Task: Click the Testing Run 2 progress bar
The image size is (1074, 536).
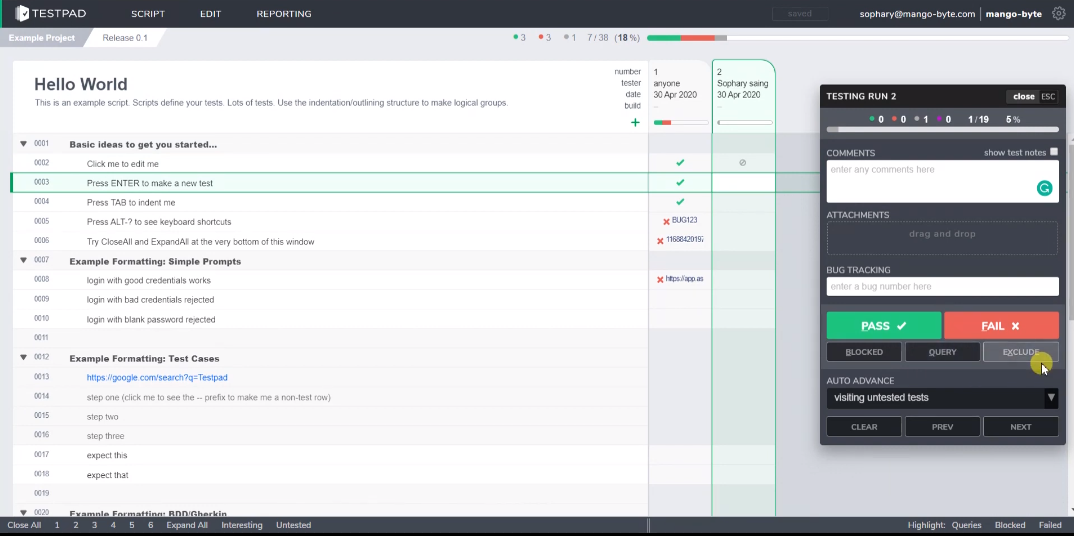Action: pyautogui.click(x=942, y=129)
